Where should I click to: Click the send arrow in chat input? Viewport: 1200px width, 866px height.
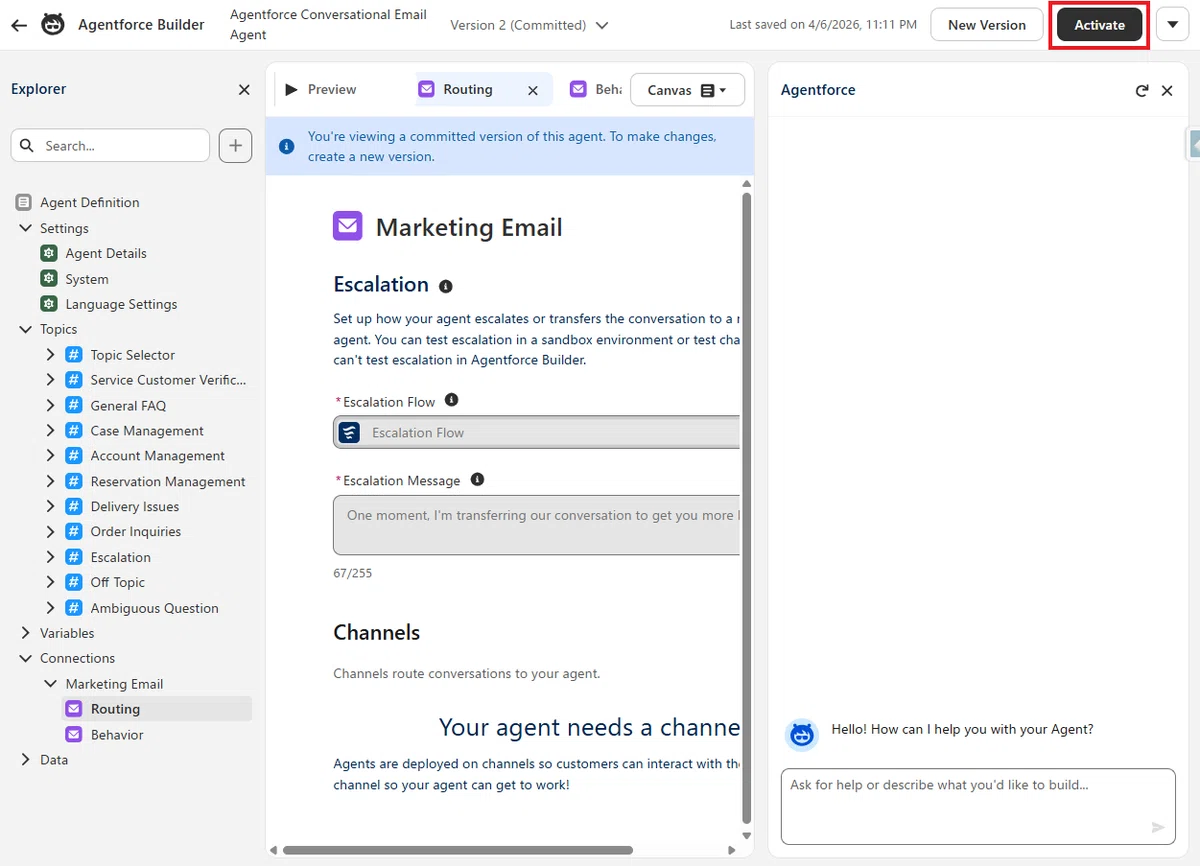(x=1158, y=827)
